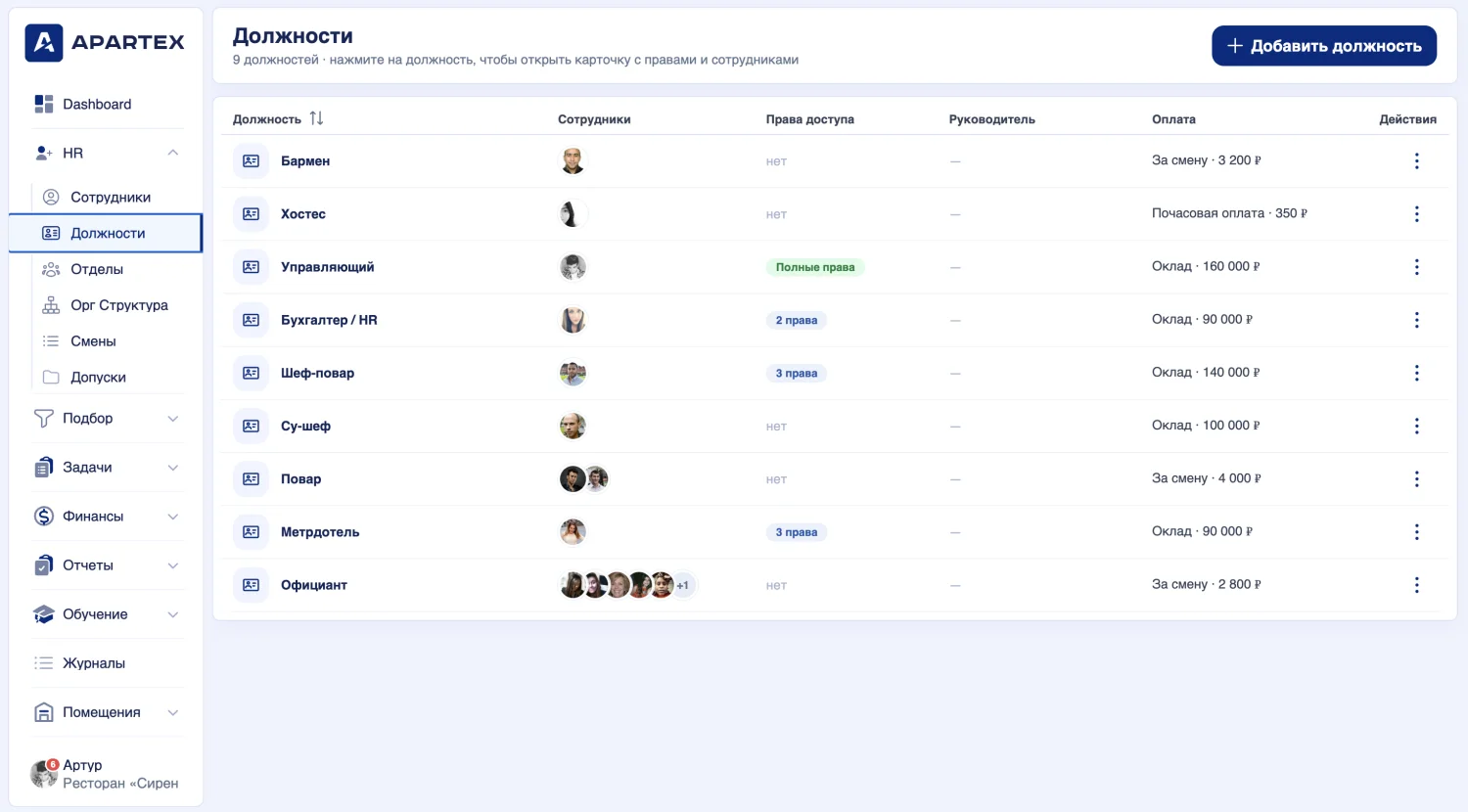Click the +1 employees badge in Официант row
The image size is (1468, 812).
683,585
